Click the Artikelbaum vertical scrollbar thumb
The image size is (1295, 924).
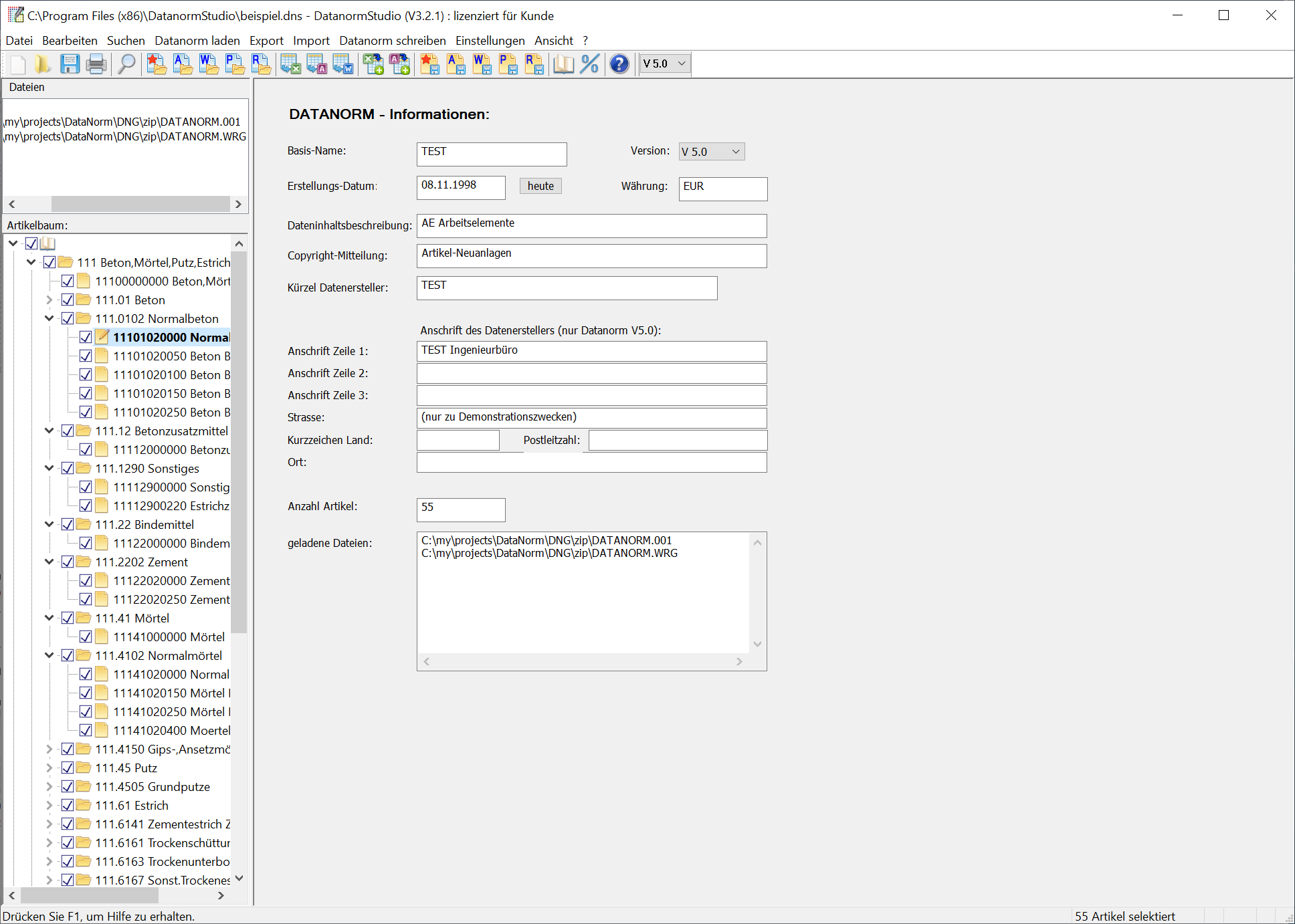[239, 441]
